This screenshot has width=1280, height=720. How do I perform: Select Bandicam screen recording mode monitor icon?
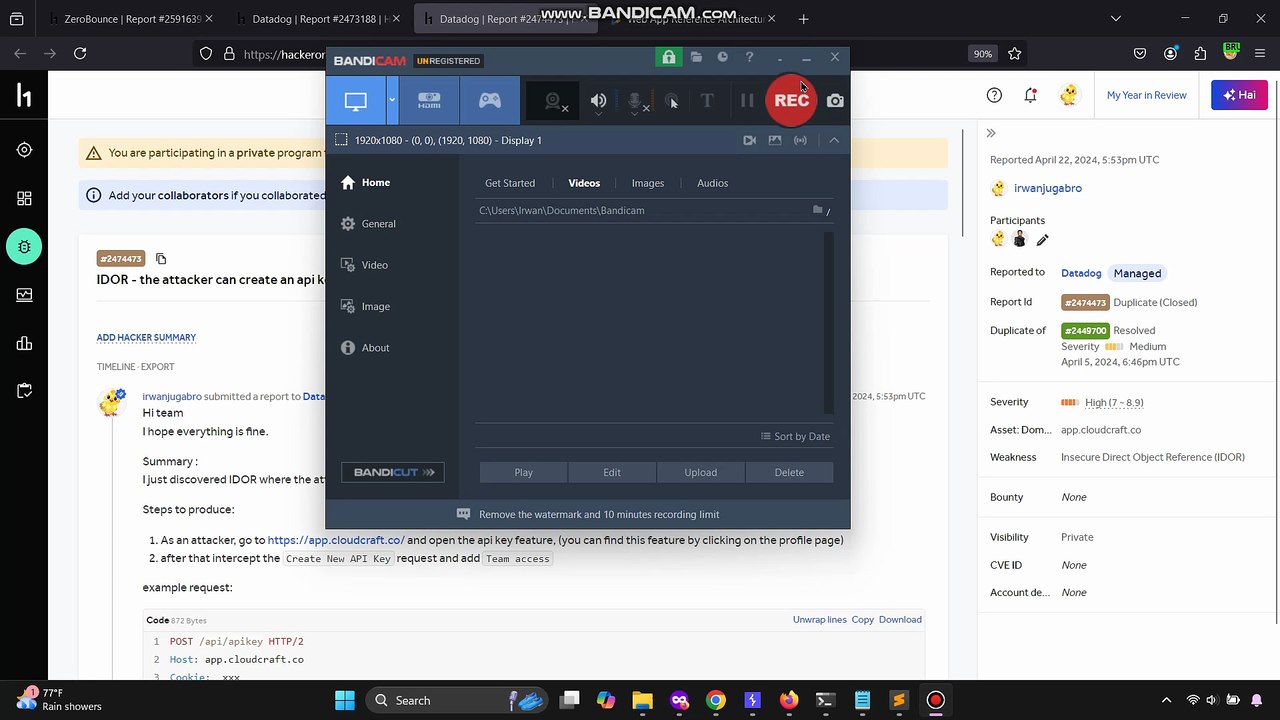(356, 100)
